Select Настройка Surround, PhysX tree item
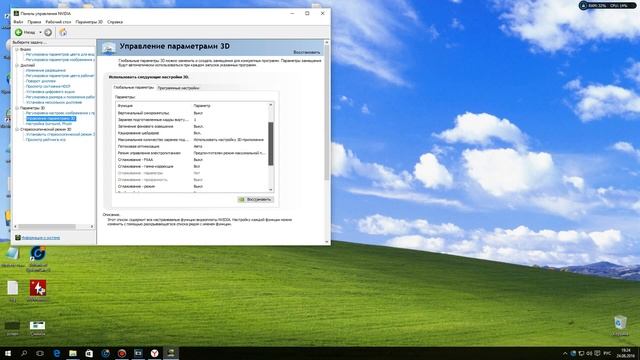 pyautogui.click(x=49, y=124)
